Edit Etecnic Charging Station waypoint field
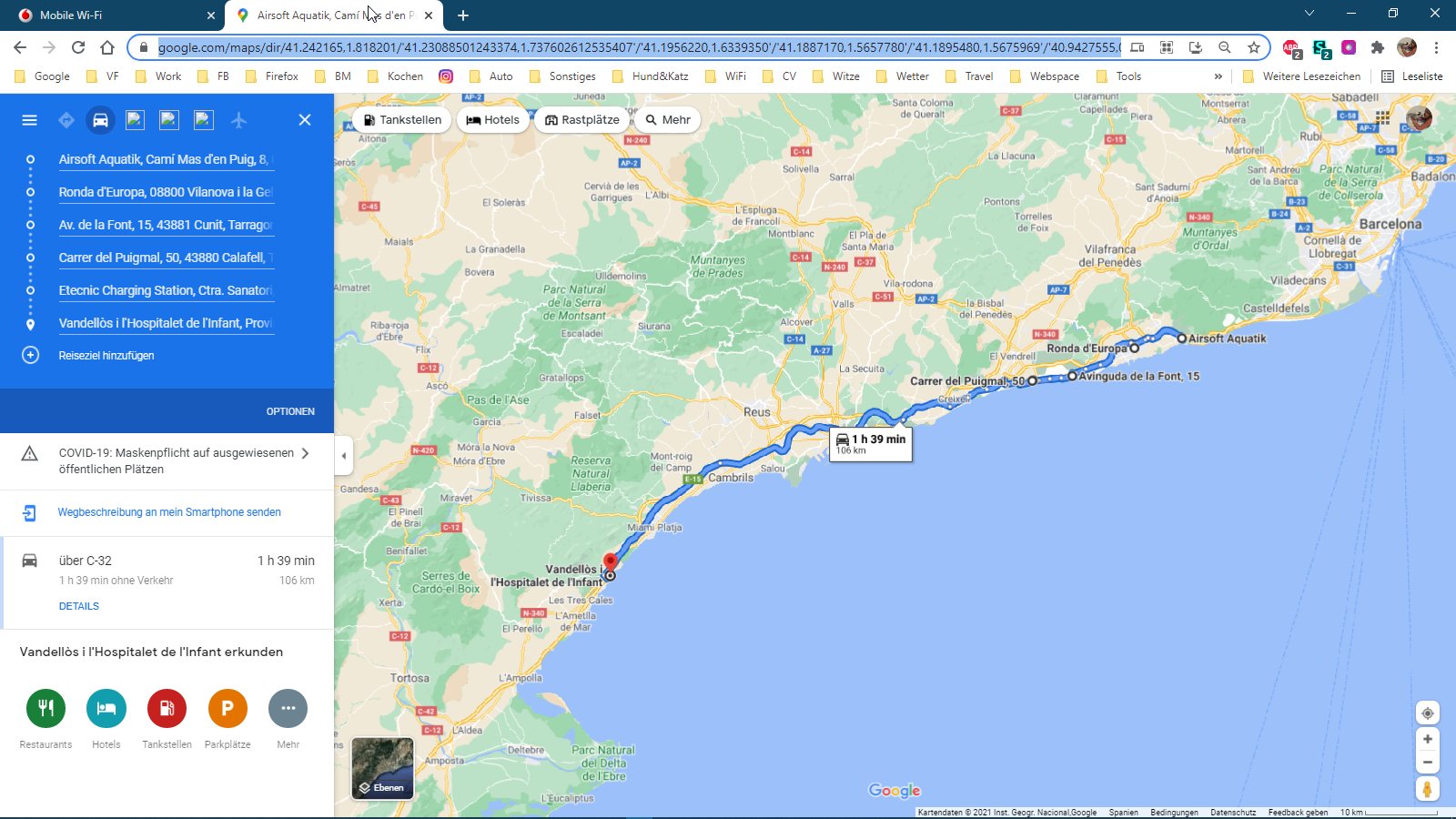 167,290
